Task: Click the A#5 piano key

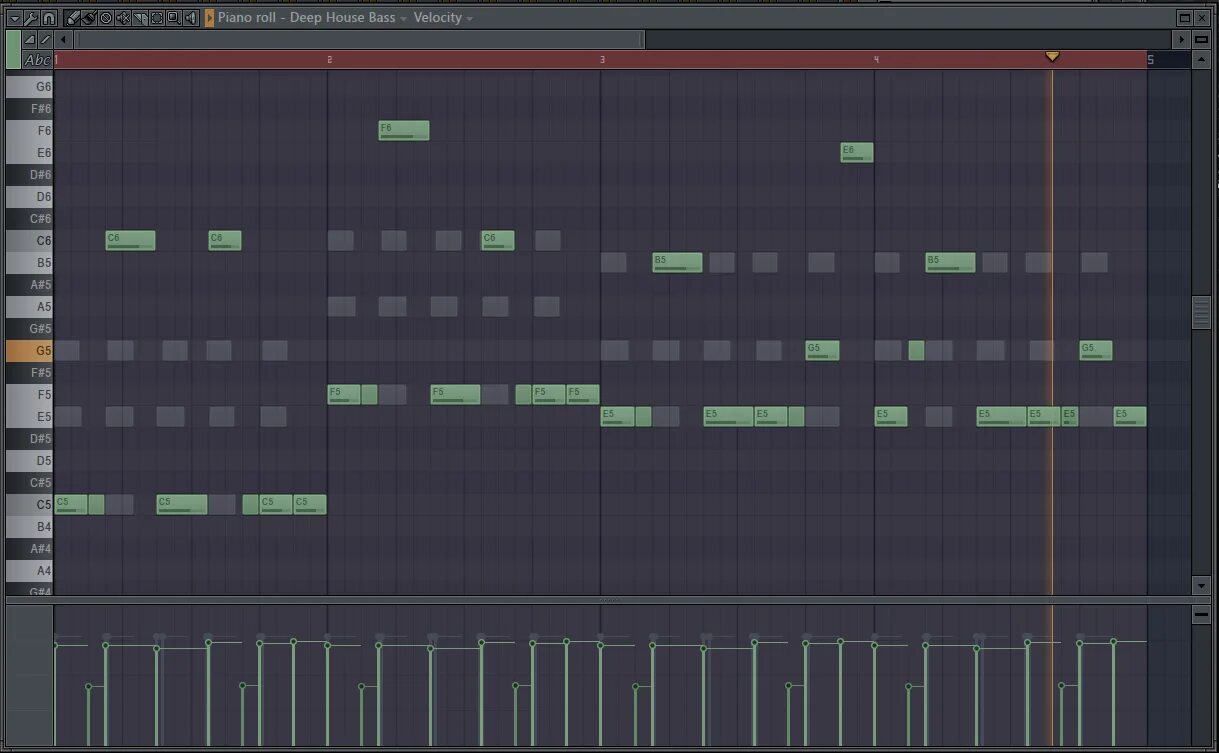Action: pyautogui.click(x=29, y=285)
